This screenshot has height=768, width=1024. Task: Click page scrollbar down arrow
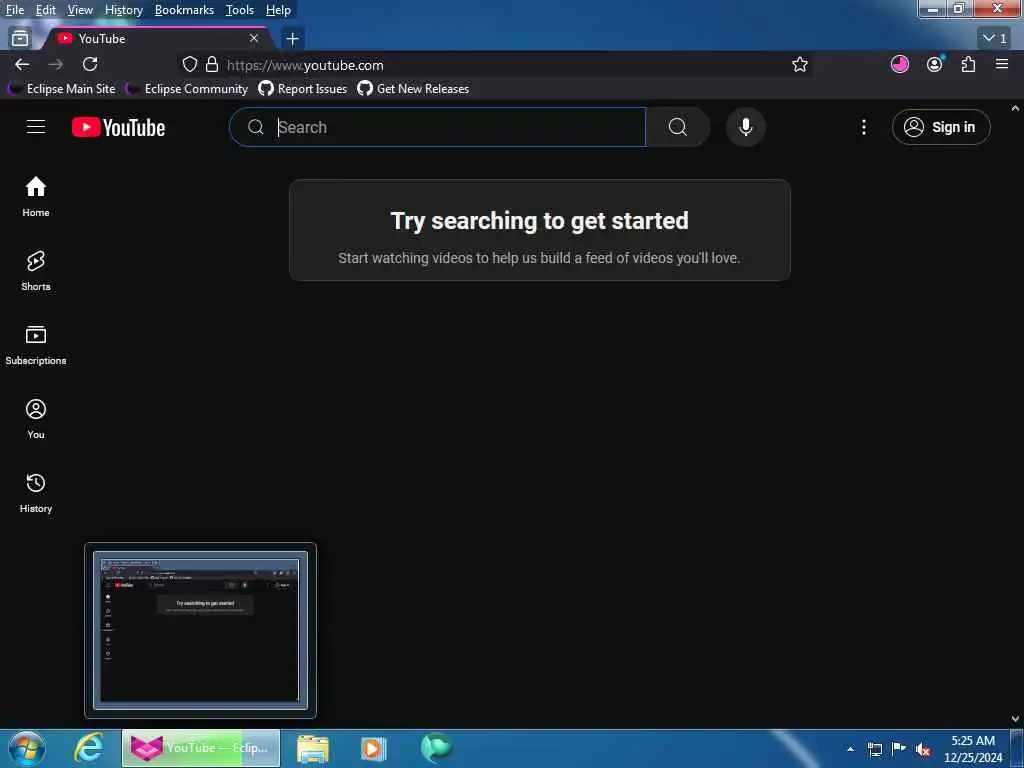(x=1016, y=719)
